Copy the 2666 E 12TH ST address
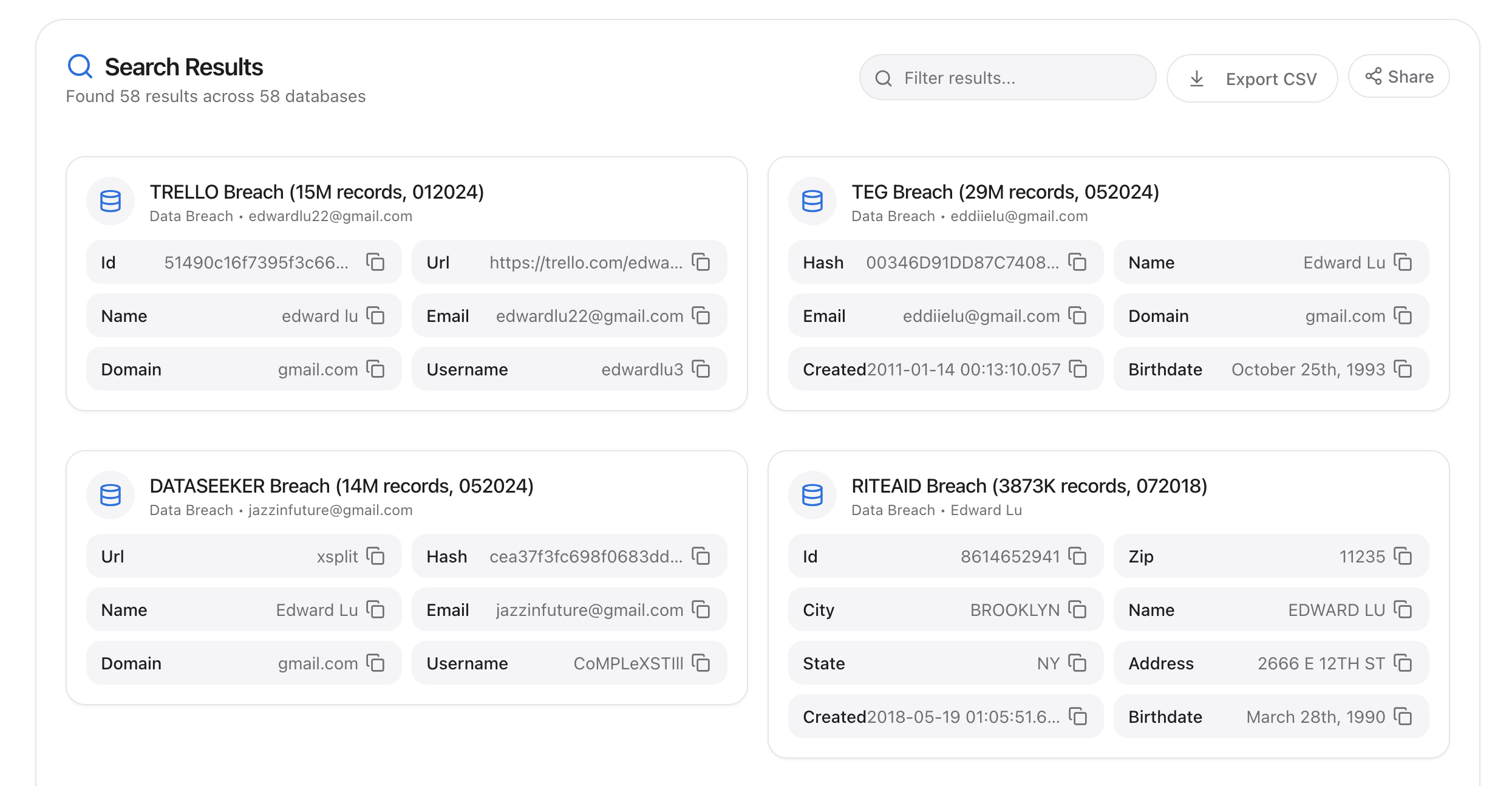The height and width of the screenshot is (786, 1512). pyautogui.click(x=1403, y=663)
